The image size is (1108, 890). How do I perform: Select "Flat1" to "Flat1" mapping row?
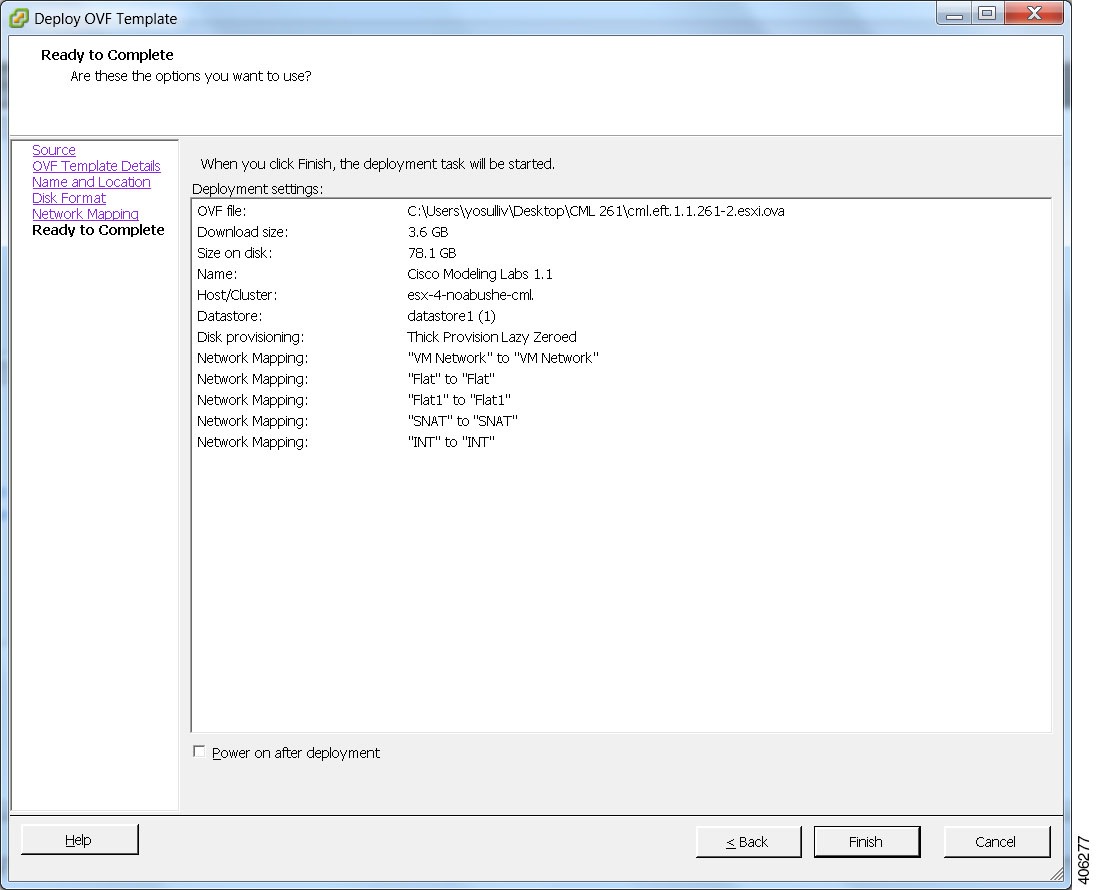coord(459,400)
